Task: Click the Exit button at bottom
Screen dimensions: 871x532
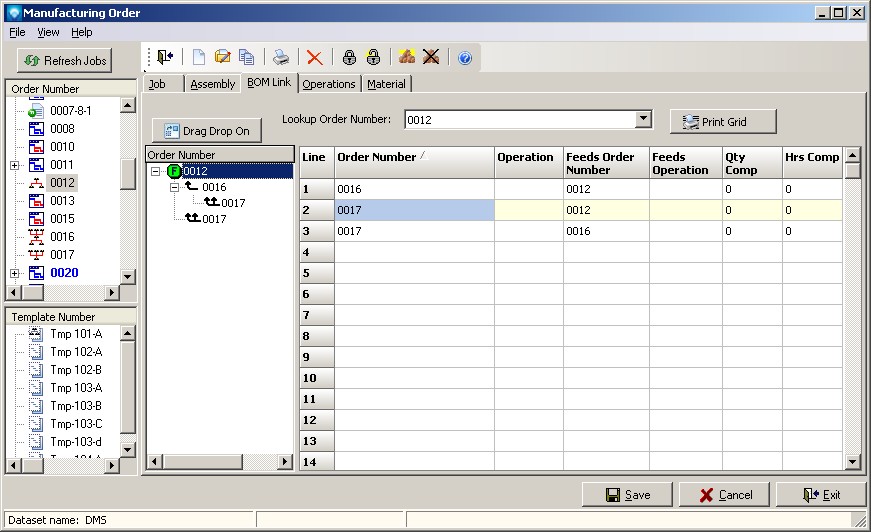Action: (821, 495)
